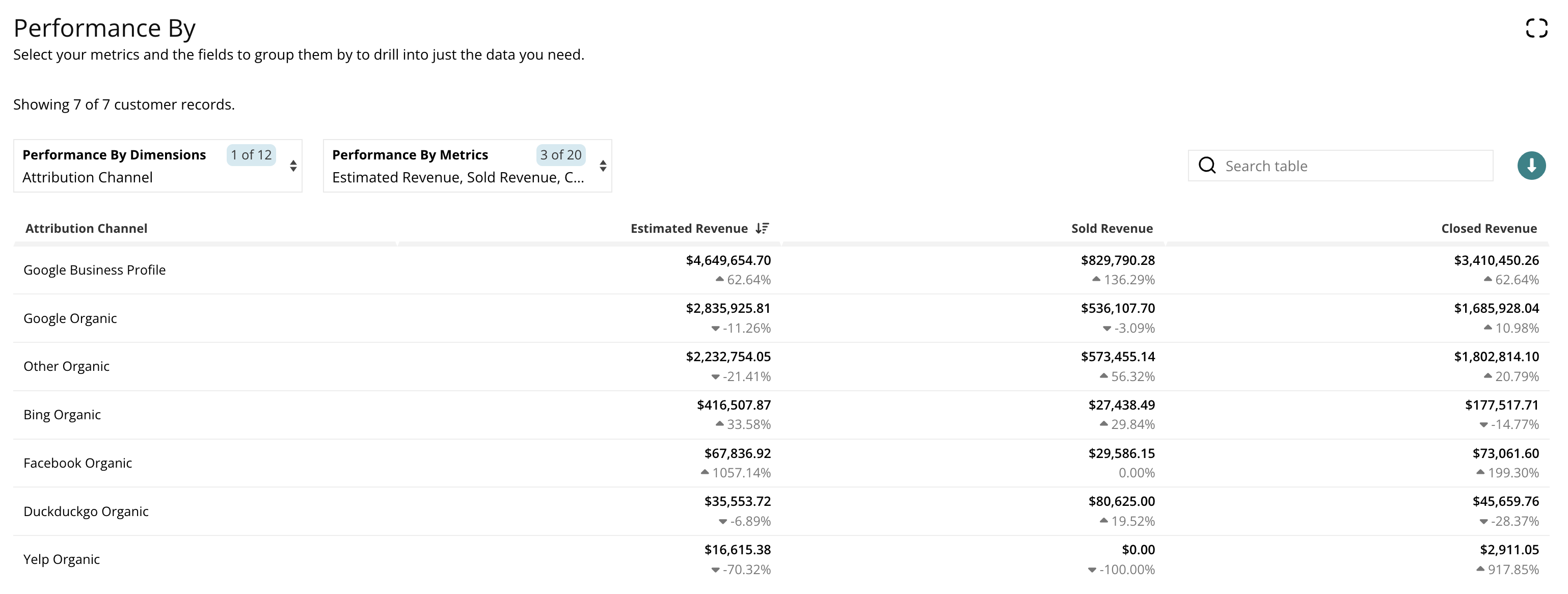This screenshot has width=1568, height=594.
Task: Sort by Sold Revenue column header
Action: pos(1112,228)
